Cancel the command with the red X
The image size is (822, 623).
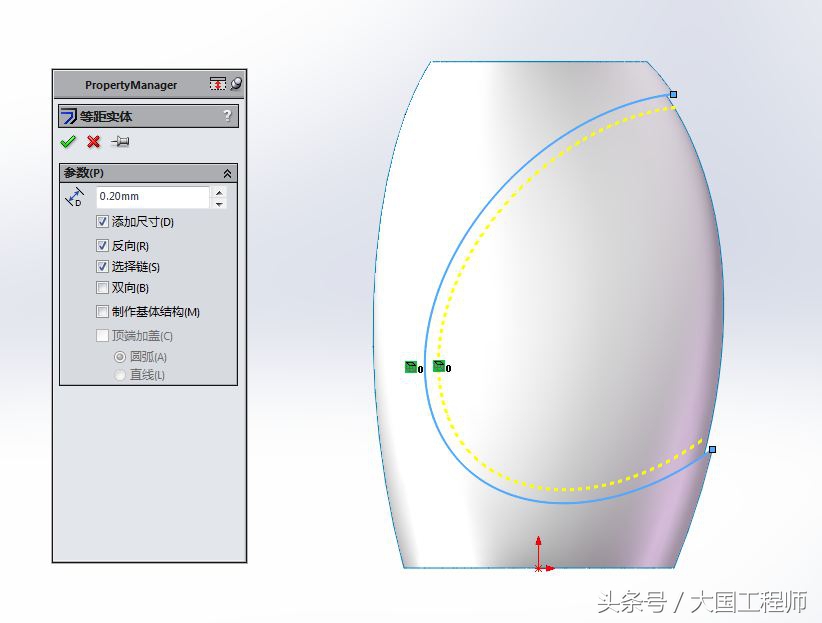click(x=93, y=141)
